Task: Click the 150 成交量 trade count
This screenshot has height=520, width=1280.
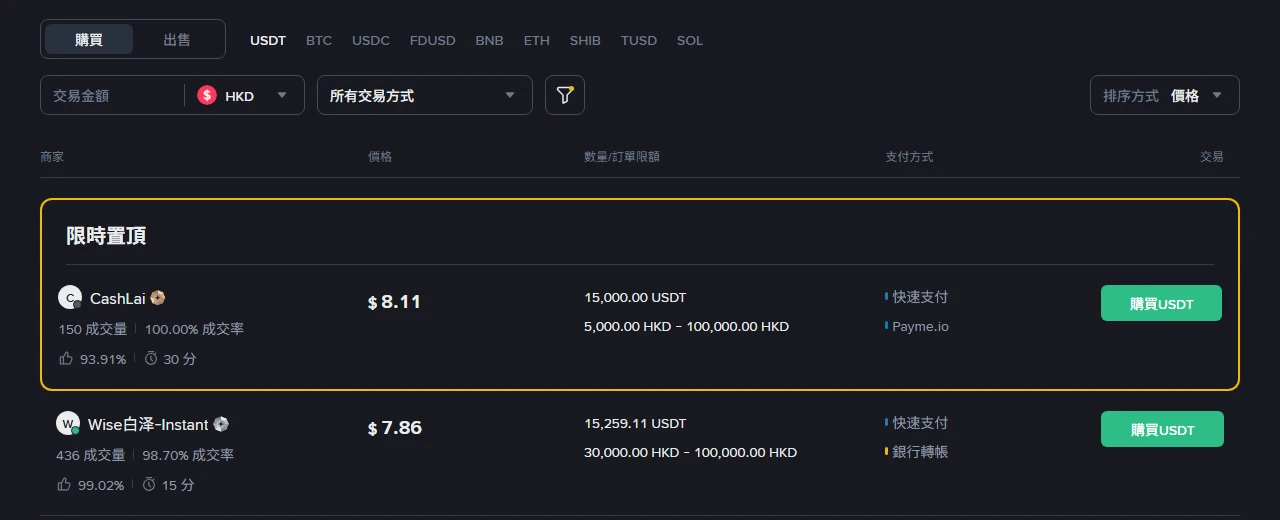Action: click(x=93, y=328)
